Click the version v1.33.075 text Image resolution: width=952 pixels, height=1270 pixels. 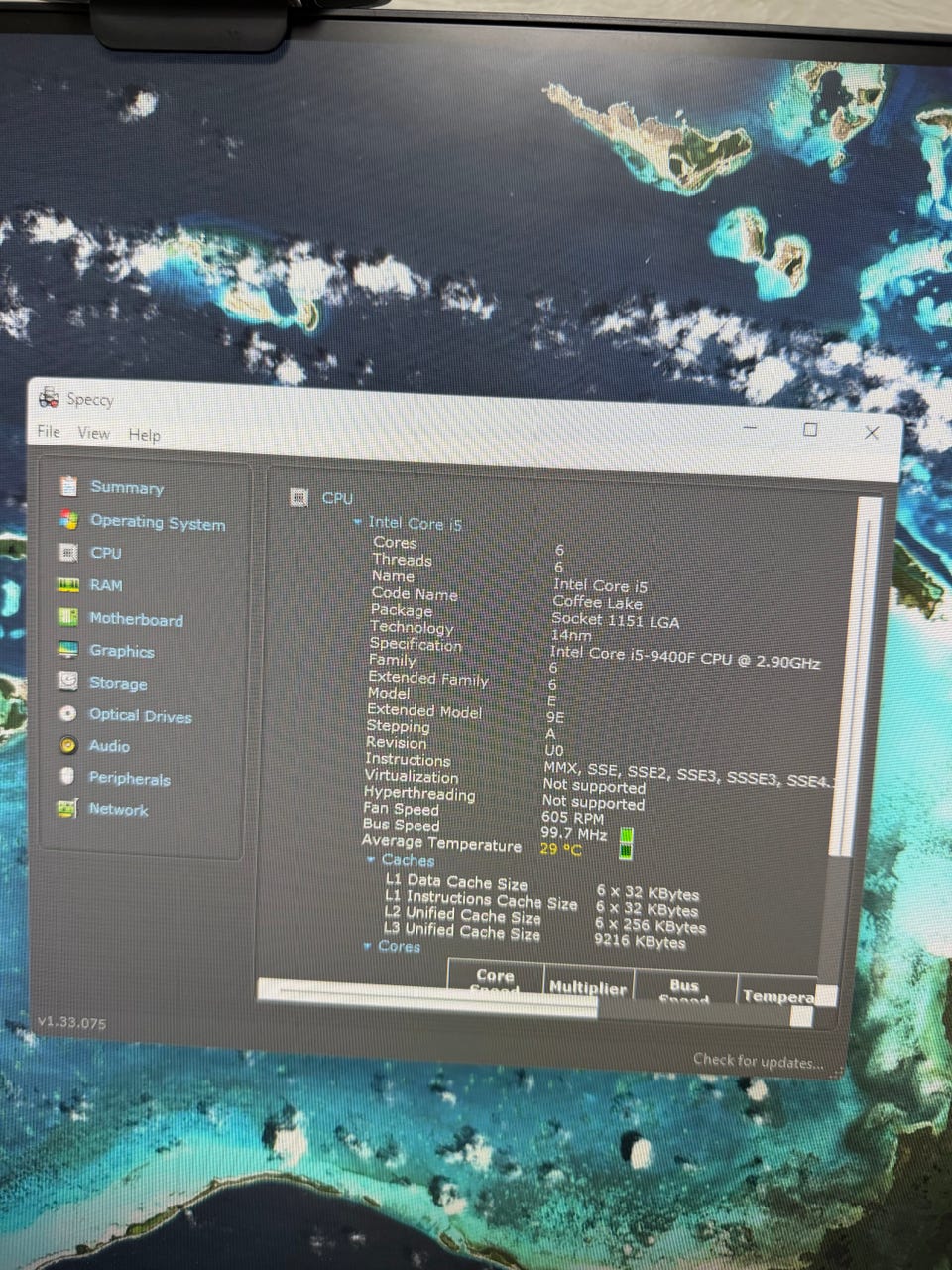pyautogui.click(x=71, y=1022)
